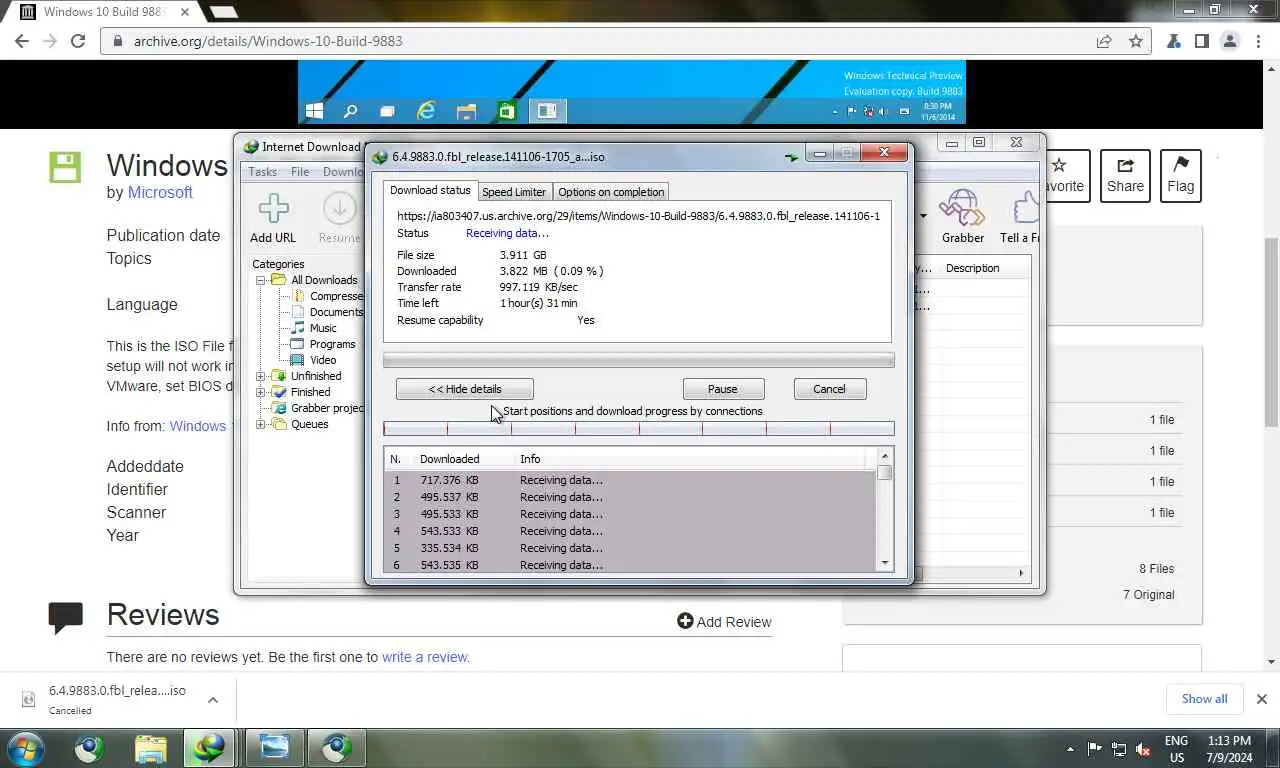
Task: Toggle the Chrome side panel icon
Action: click(1201, 41)
